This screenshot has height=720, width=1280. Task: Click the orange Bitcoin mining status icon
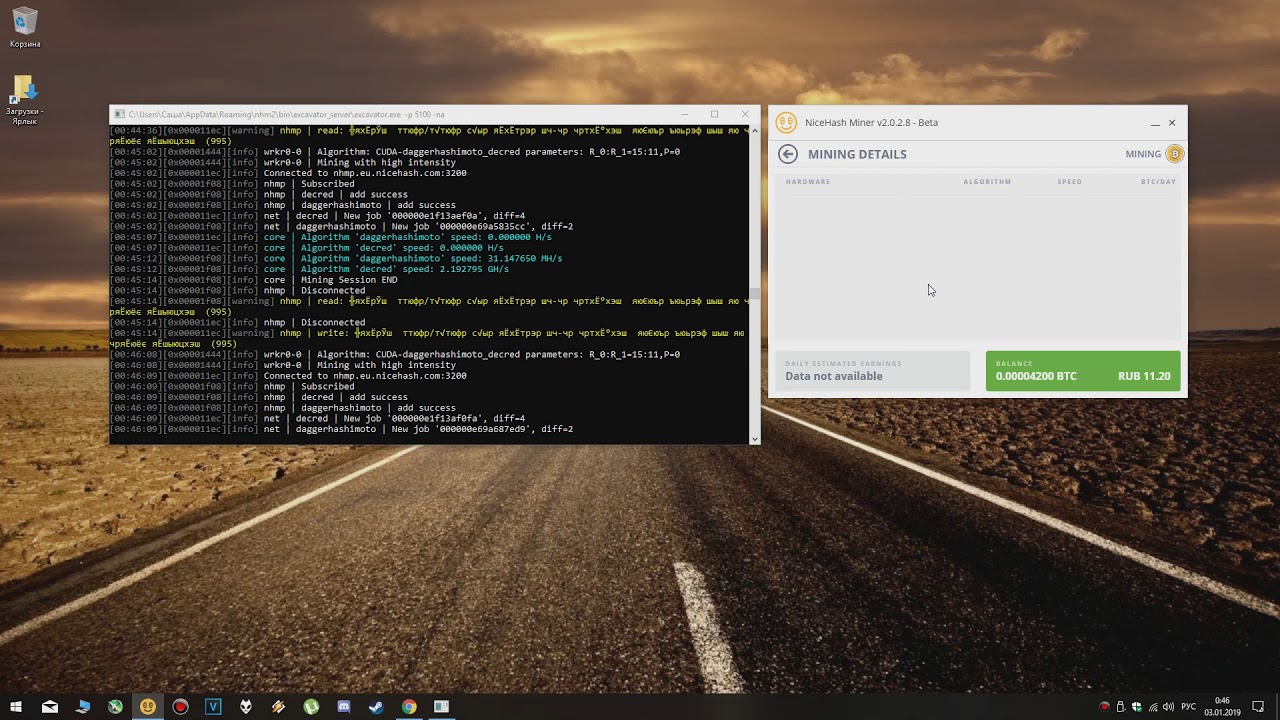[x=1174, y=154]
